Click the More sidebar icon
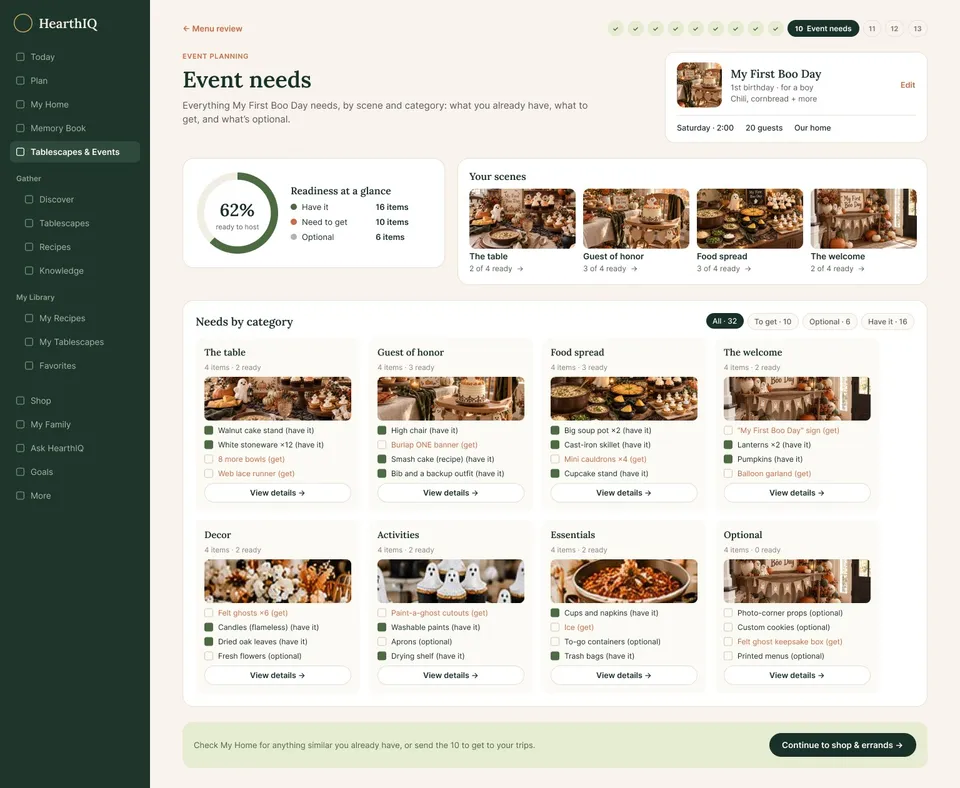960x788 pixels. (x=20, y=496)
